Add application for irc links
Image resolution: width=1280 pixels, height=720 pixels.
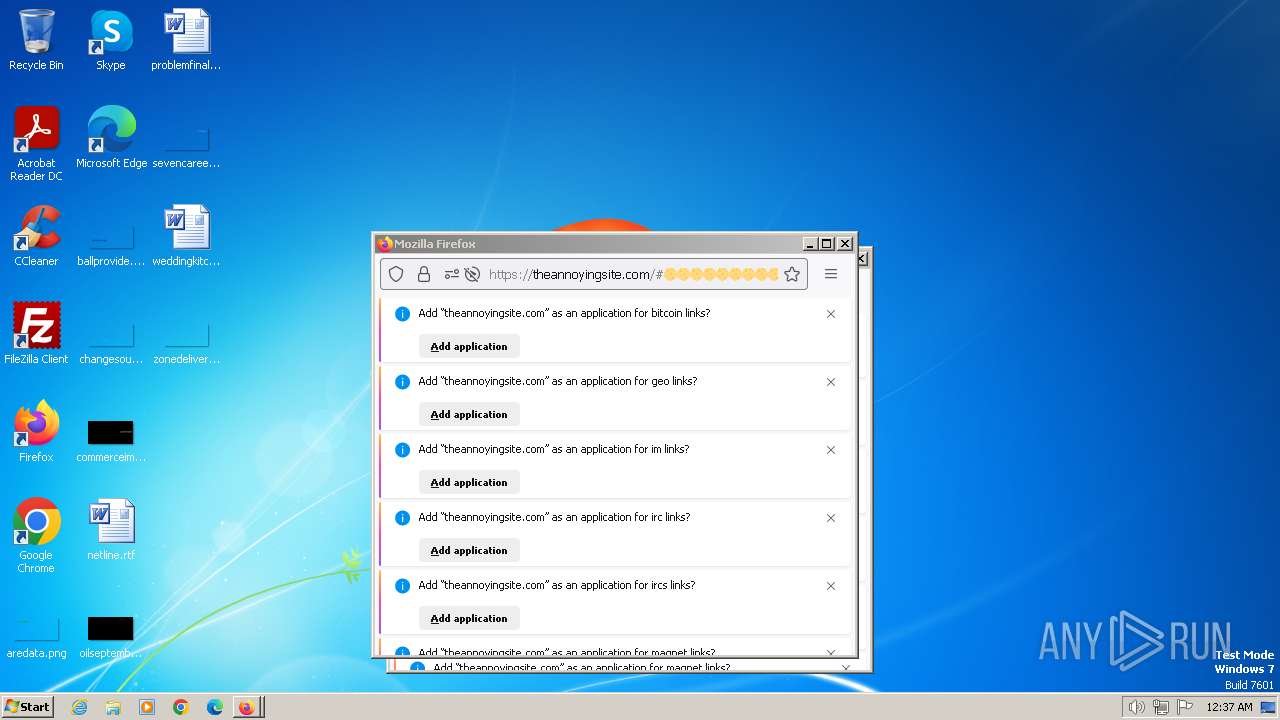pyautogui.click(x=469, y=550)
